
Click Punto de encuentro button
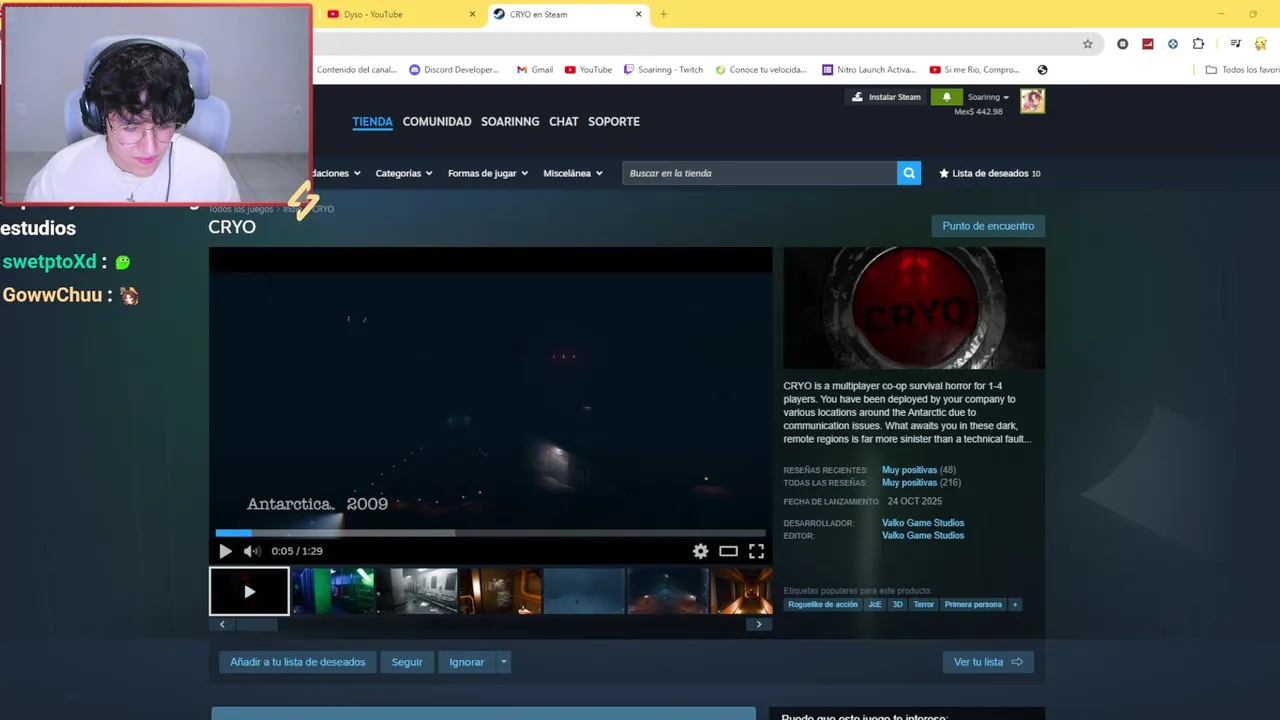tap(988, 226)
